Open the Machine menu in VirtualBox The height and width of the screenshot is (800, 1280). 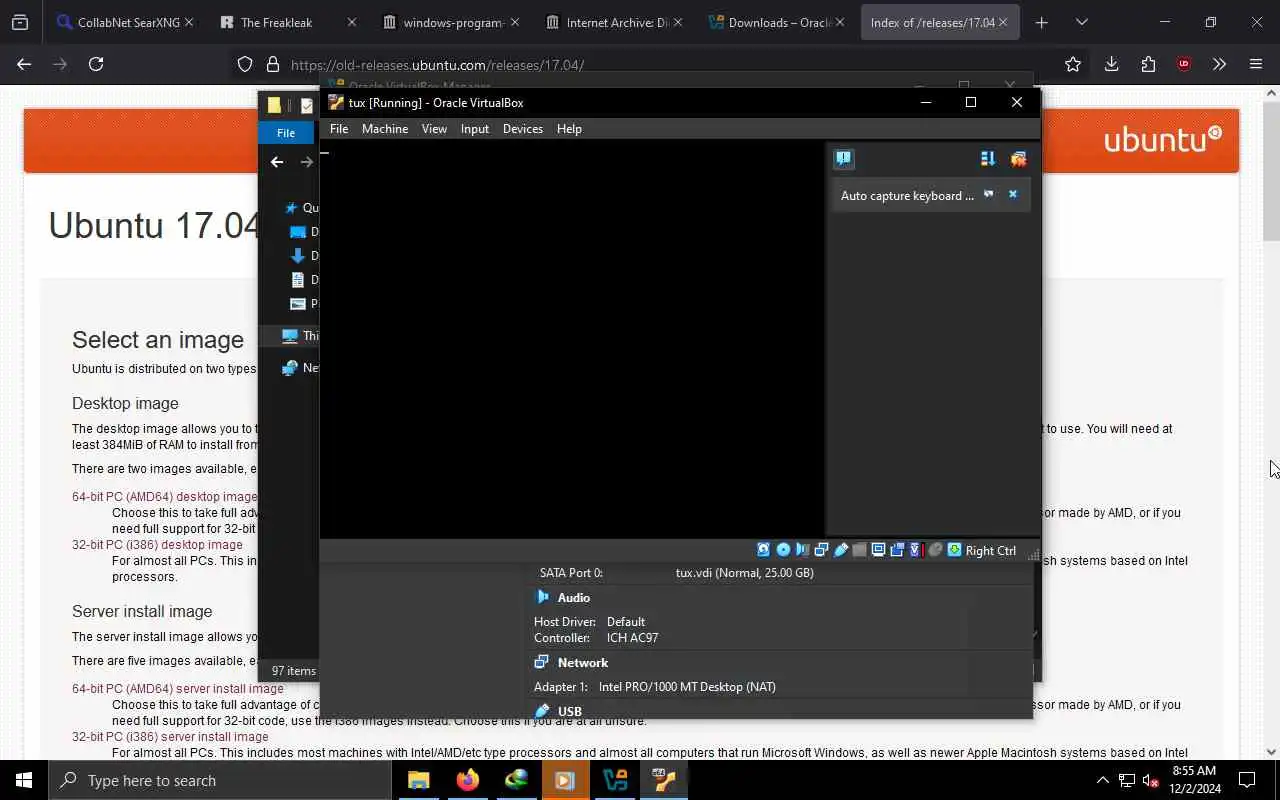tap(385, 129)
